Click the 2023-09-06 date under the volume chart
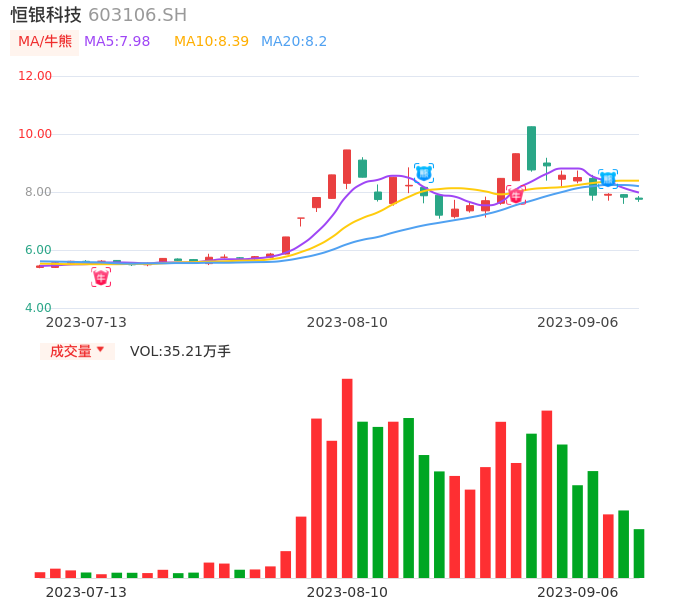The height and width of the screenshot is (606, 686). coord(578,592)
